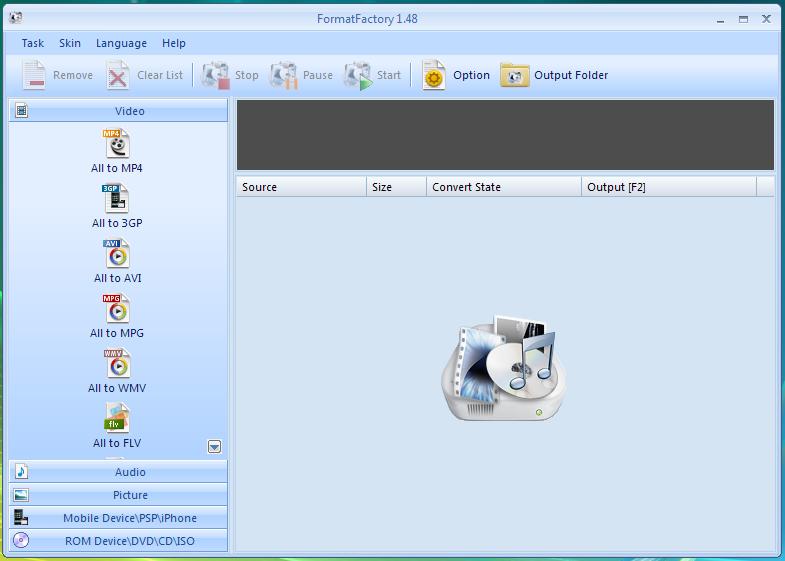Collapse the Video category header
This screenshot has height=561, width=785.
pyautogui.click(x=118, y=111)
